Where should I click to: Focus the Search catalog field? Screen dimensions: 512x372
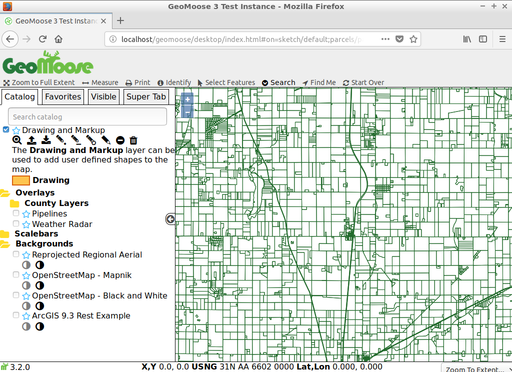pyautogui.click(x=87, y=117)
